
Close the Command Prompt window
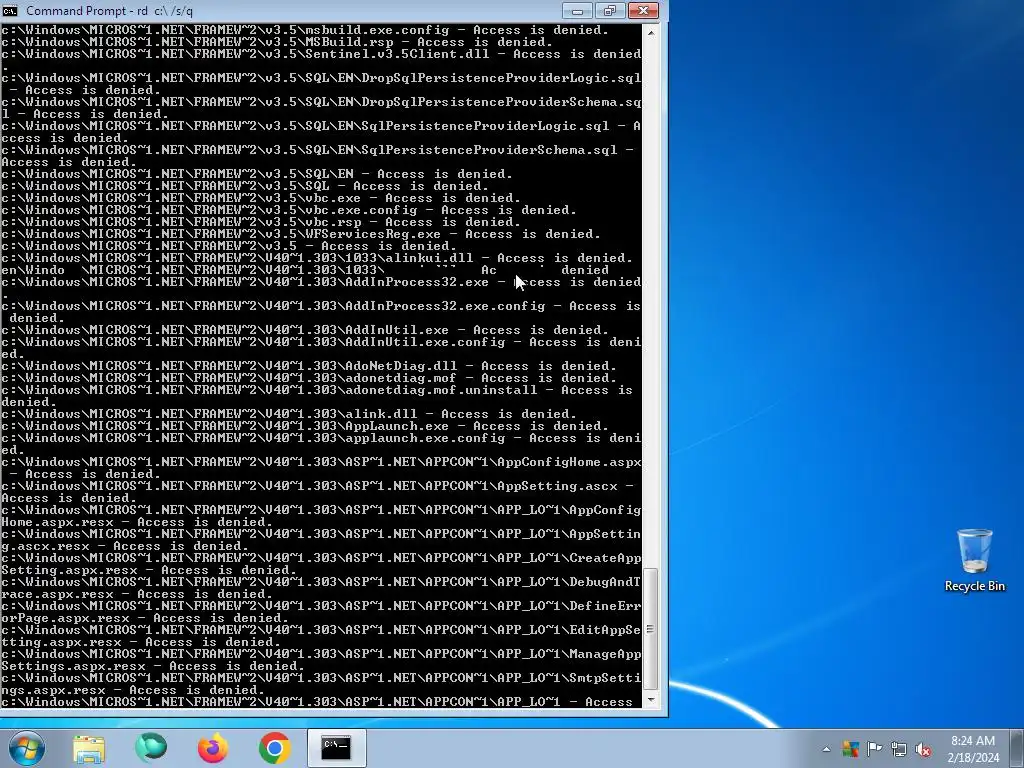coord(643,10)
